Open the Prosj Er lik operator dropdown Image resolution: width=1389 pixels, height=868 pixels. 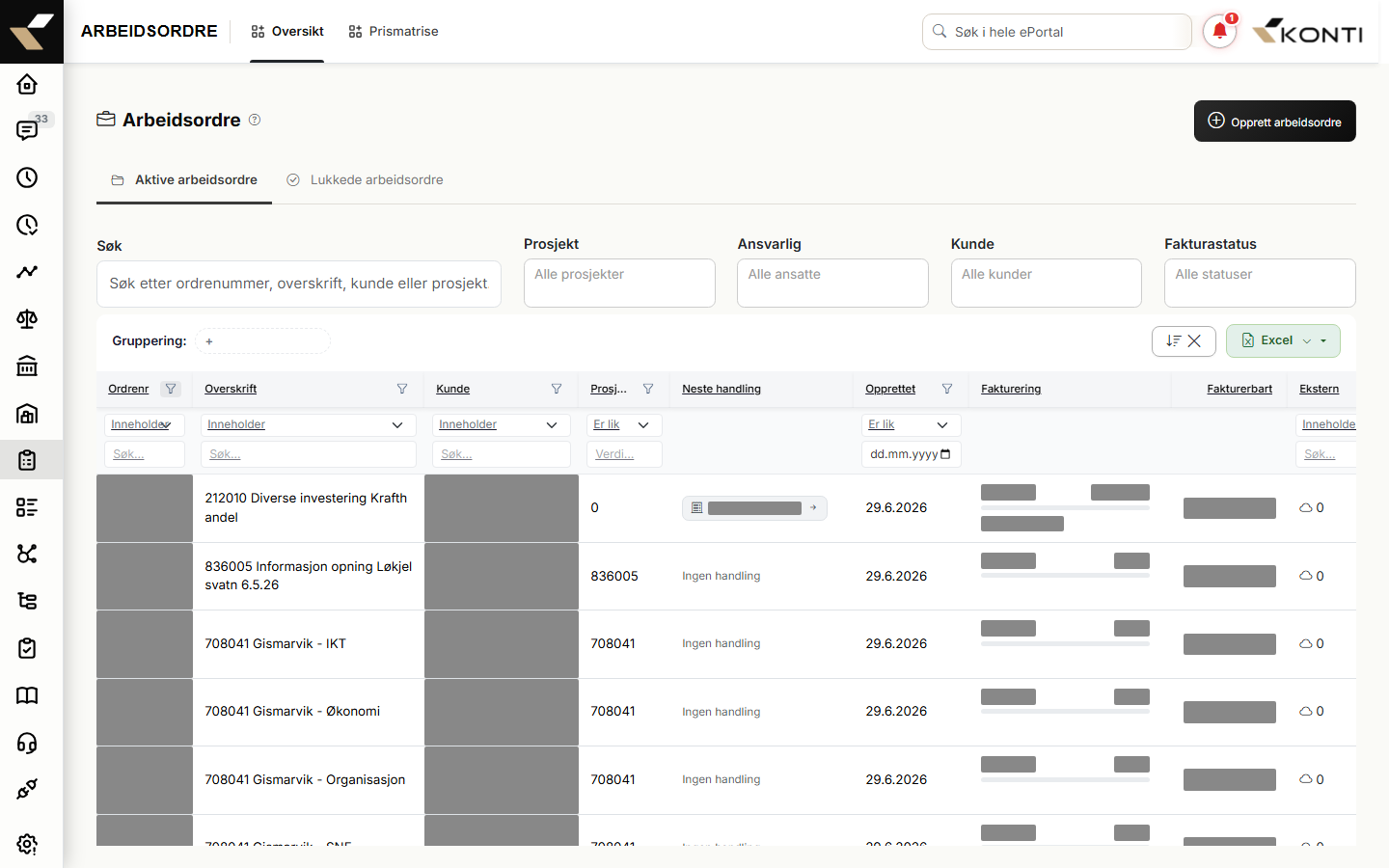pos(624,424)
